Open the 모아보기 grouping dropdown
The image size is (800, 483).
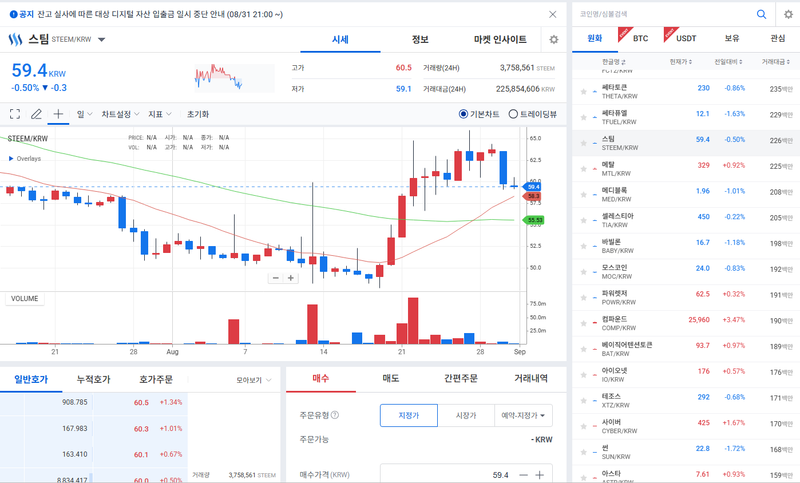(254, 380)
